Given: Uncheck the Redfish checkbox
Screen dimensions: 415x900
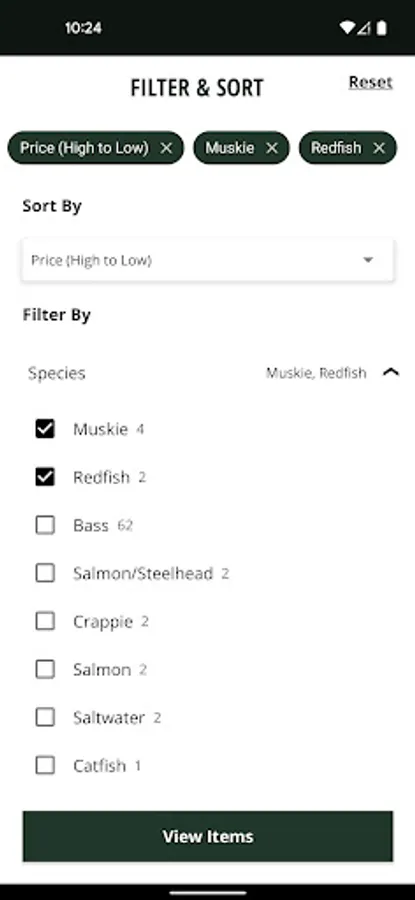Looking at the screenshot, I should tap(45, 477).
